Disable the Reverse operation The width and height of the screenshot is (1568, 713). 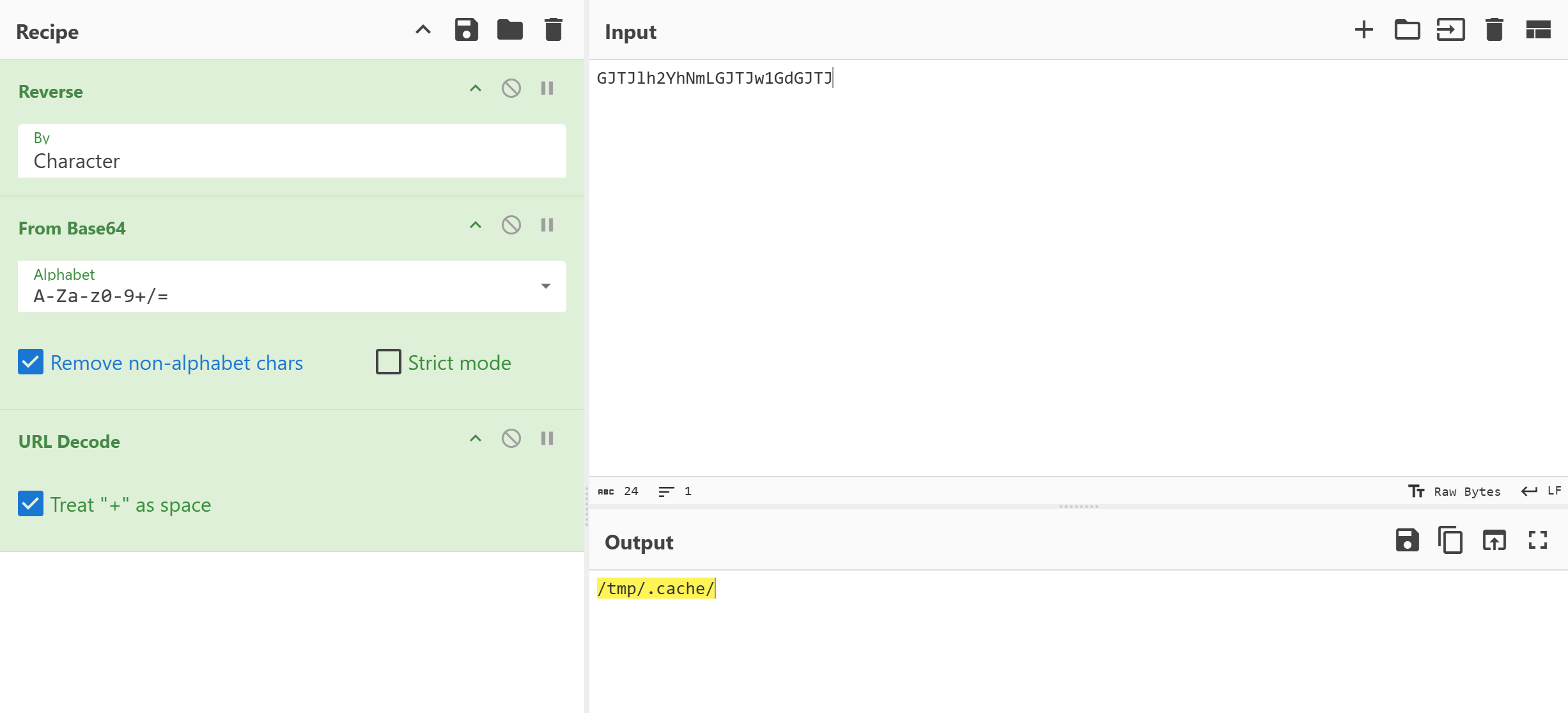(511, 88)
